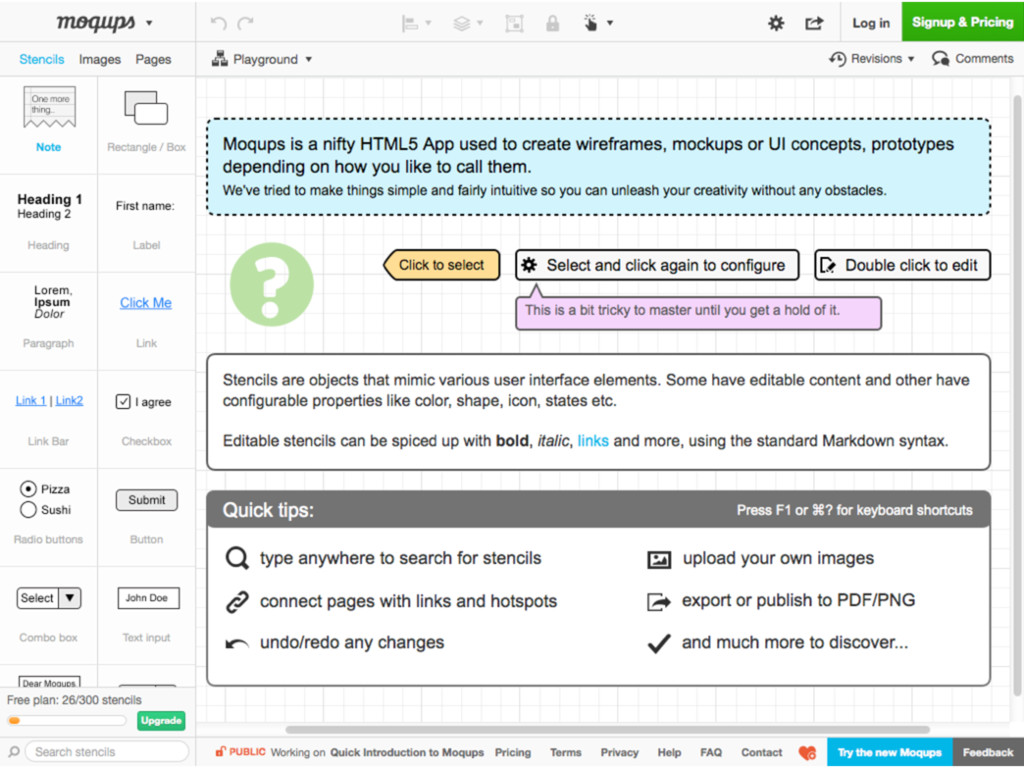Expand the layers tool dropdown arrow

tap(480, 24)
